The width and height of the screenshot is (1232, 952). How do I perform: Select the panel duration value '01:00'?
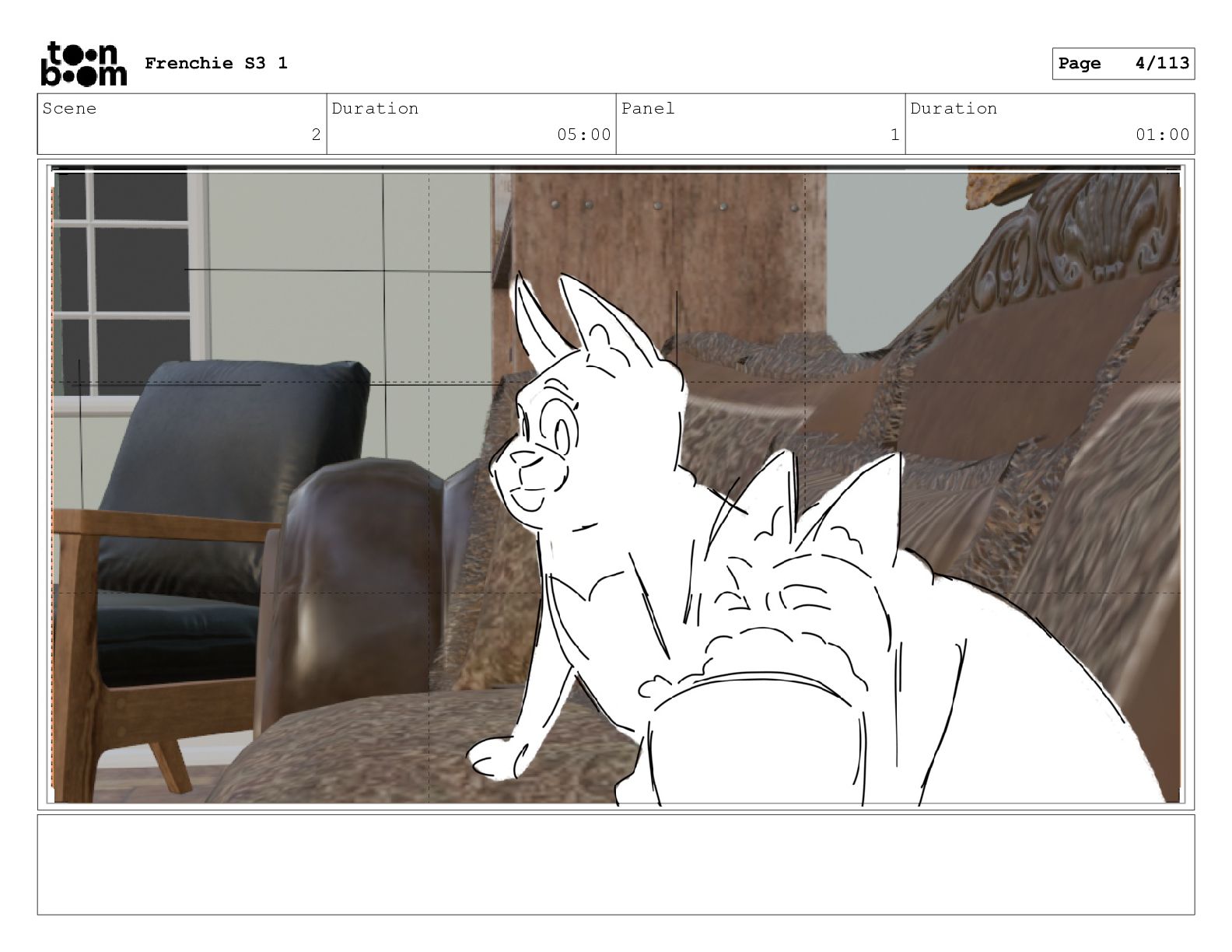tap(1162, 135)
